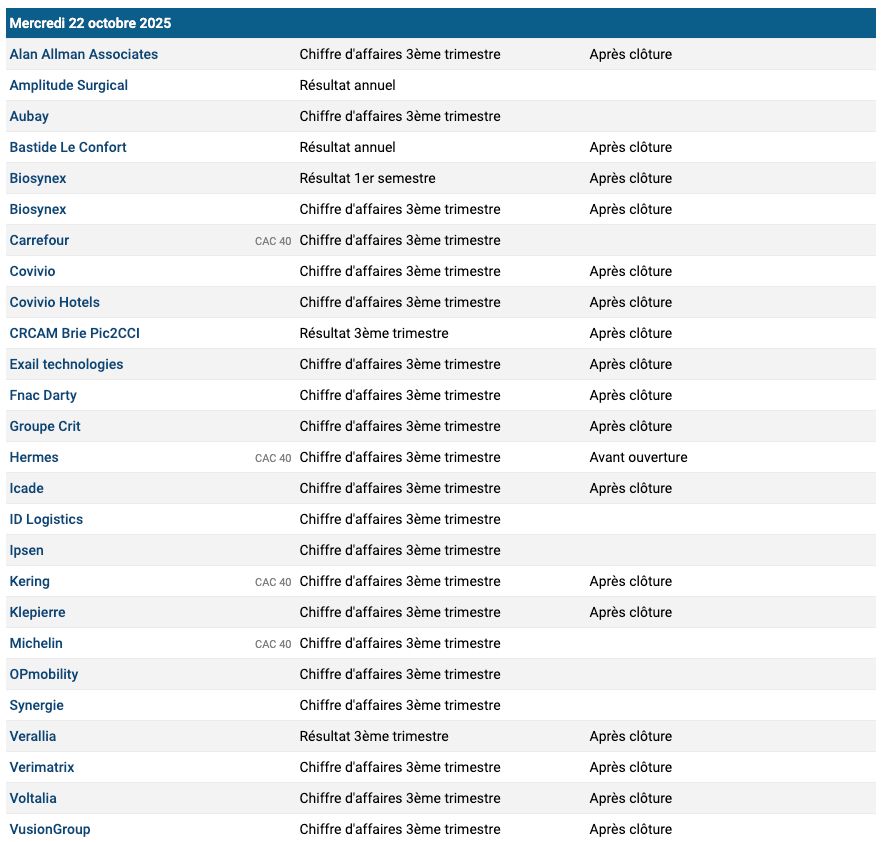Click Après clôture in Fnac Darty row

pyautogui.click(x=630, y=395)
